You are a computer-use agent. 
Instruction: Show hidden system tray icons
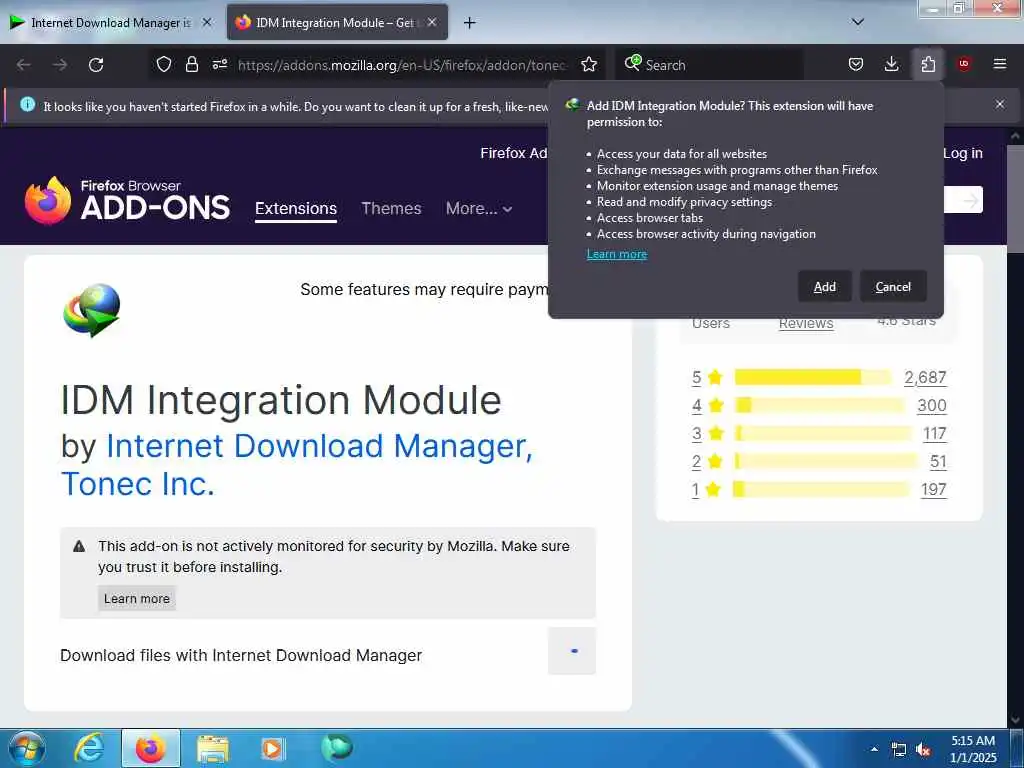point(874,749)
